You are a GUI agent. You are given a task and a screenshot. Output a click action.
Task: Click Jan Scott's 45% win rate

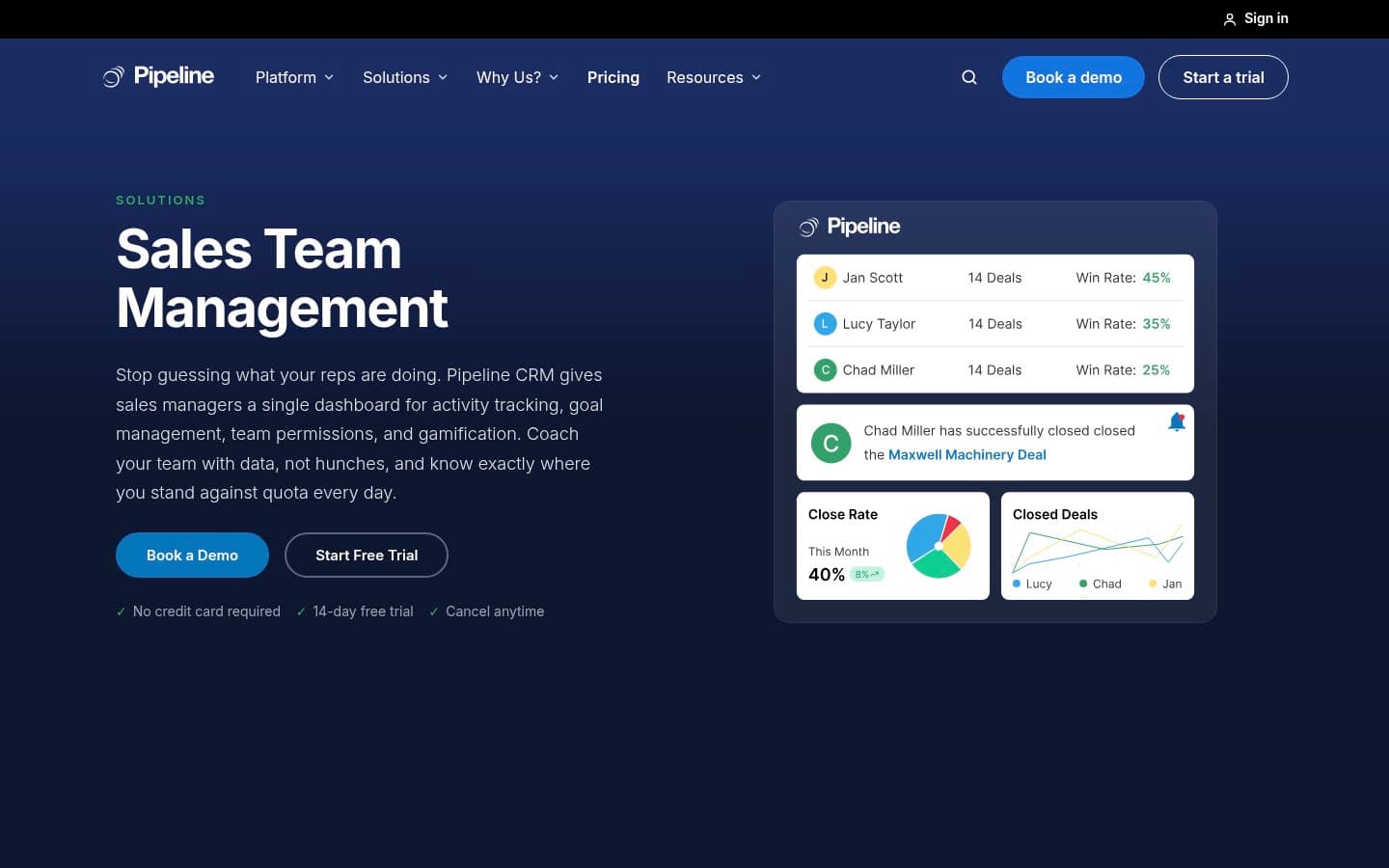tap(1157, 278)
